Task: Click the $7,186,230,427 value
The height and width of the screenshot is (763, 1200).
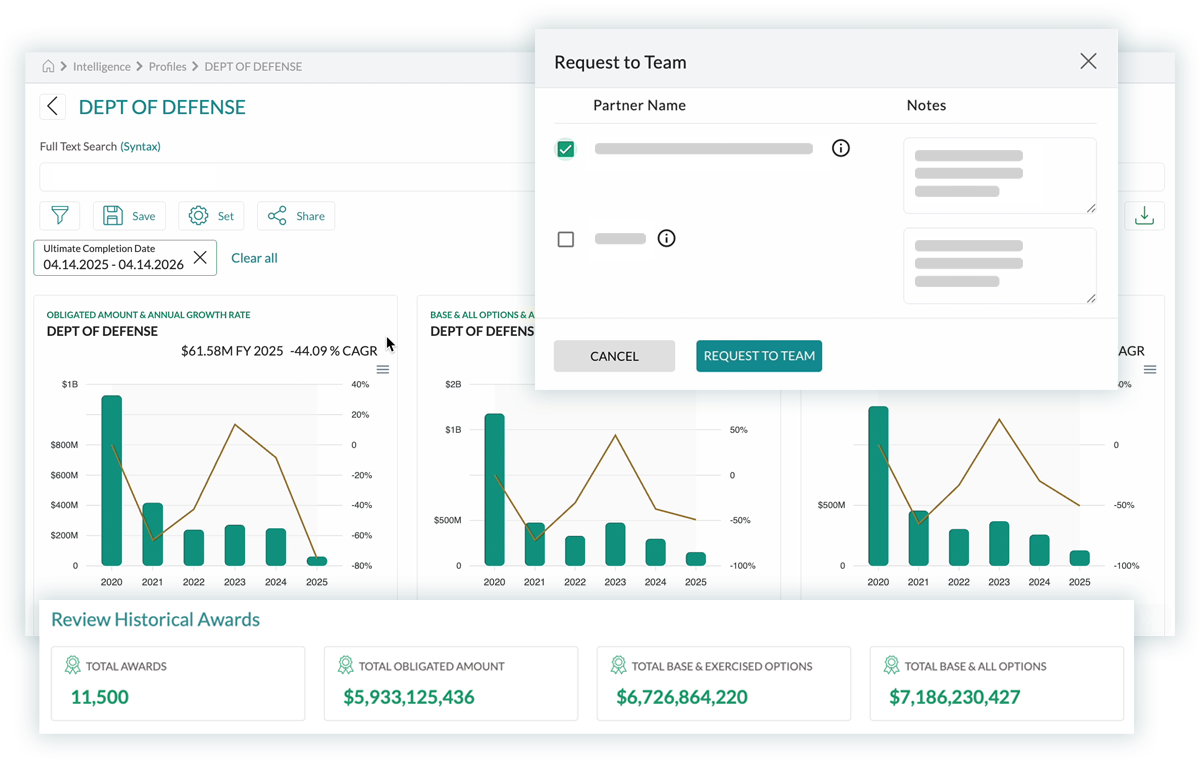Action: coord(955,697)
